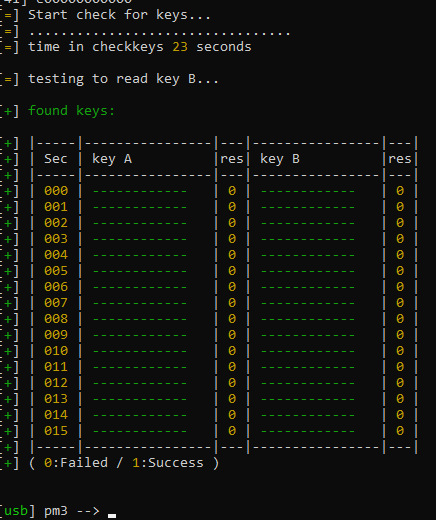Click sector number 007
This screenshot has width=436, height=520.
click(x=56, y=303)
